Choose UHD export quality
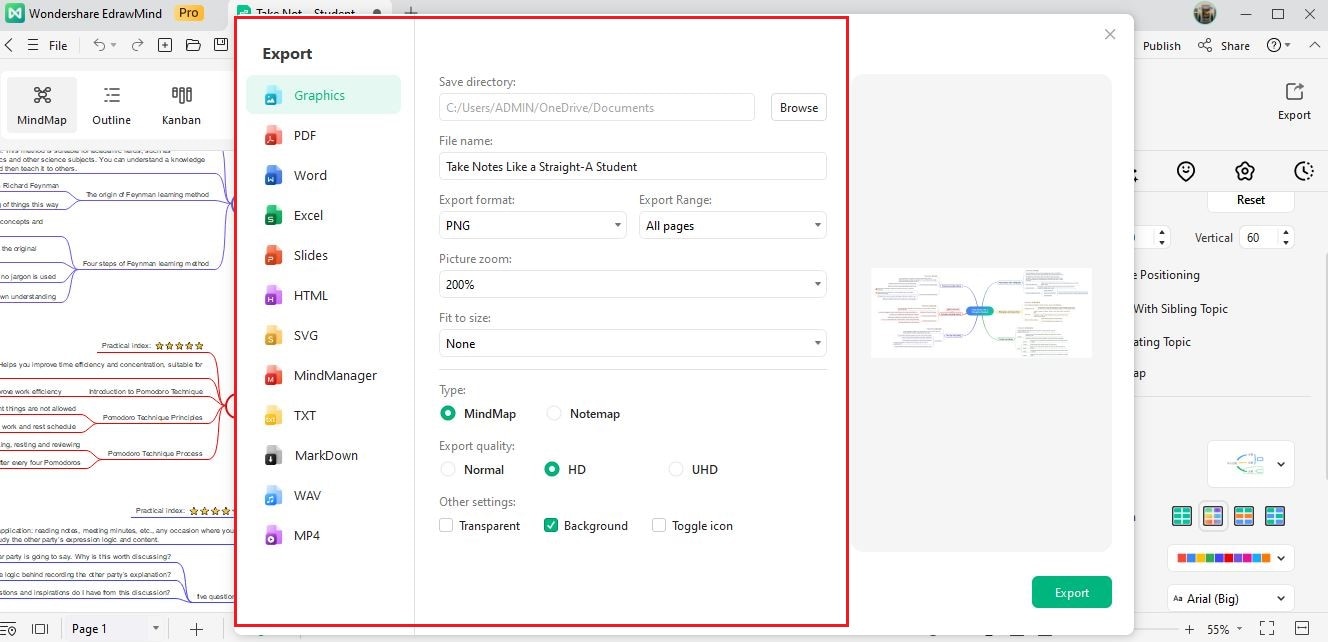Screen dimensions: 1328x642 (x=676, y=469)
